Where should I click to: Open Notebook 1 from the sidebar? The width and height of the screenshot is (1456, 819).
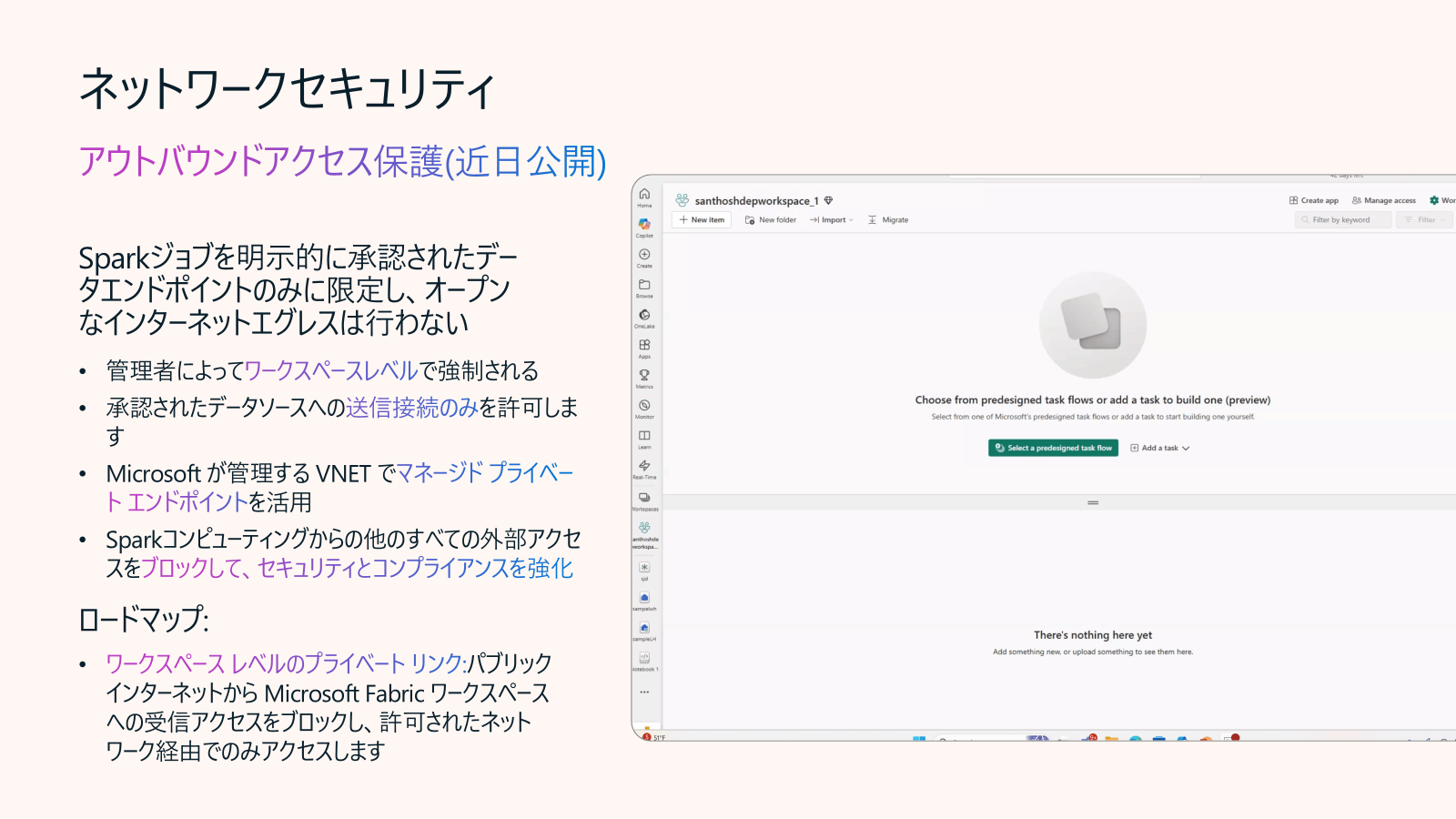coord(644,661)
